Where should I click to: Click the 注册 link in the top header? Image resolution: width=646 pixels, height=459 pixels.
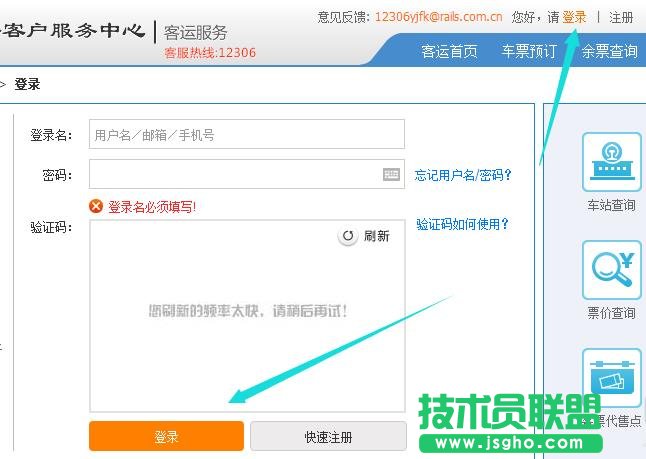pyautogui.click(x=621, y=17)
